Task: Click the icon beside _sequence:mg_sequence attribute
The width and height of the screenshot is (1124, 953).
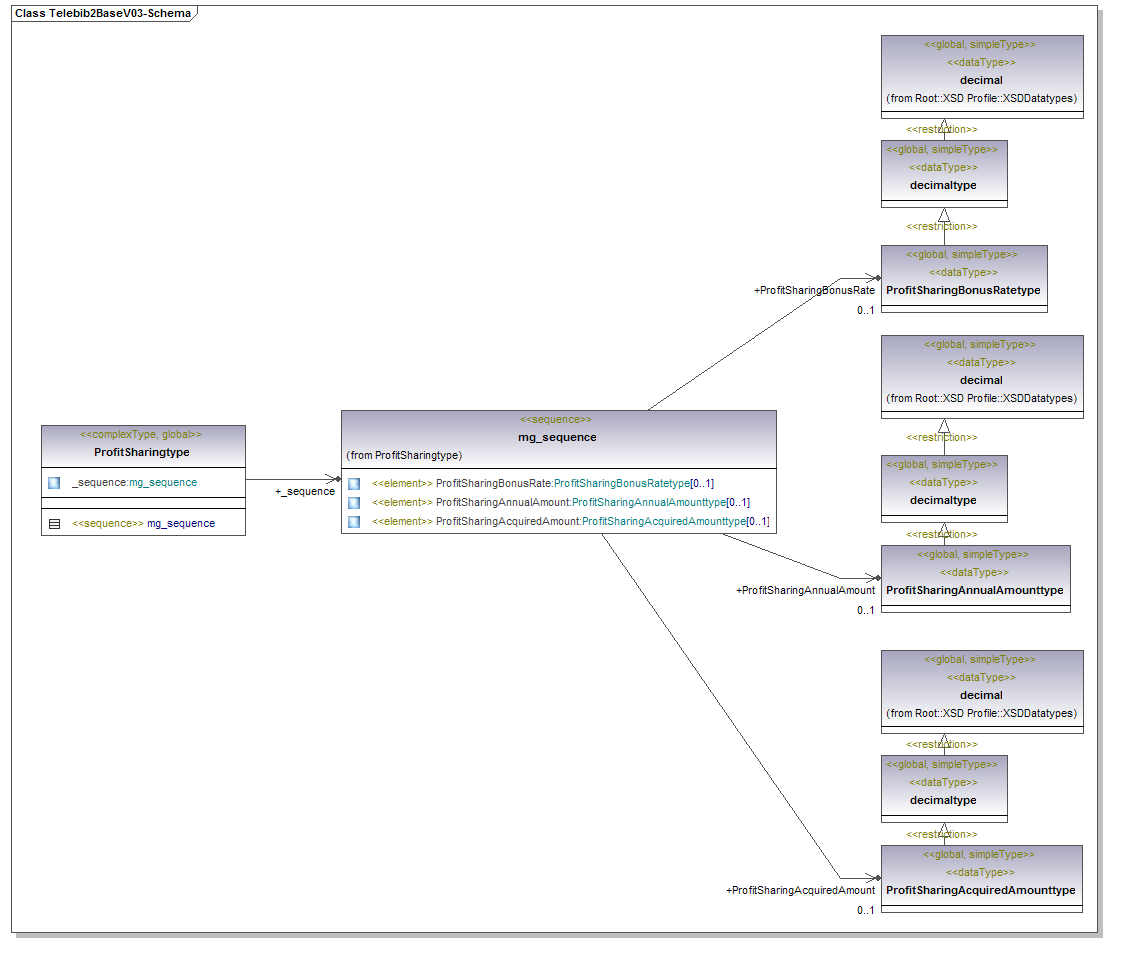Action: click(x=54, y=483)
